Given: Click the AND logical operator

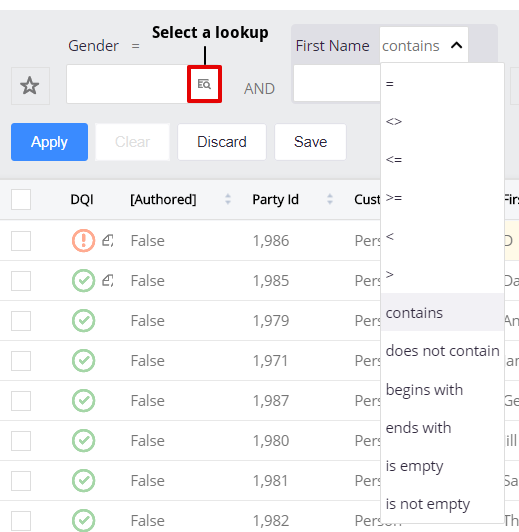Looking at the screenshot, I should [260, 89].
